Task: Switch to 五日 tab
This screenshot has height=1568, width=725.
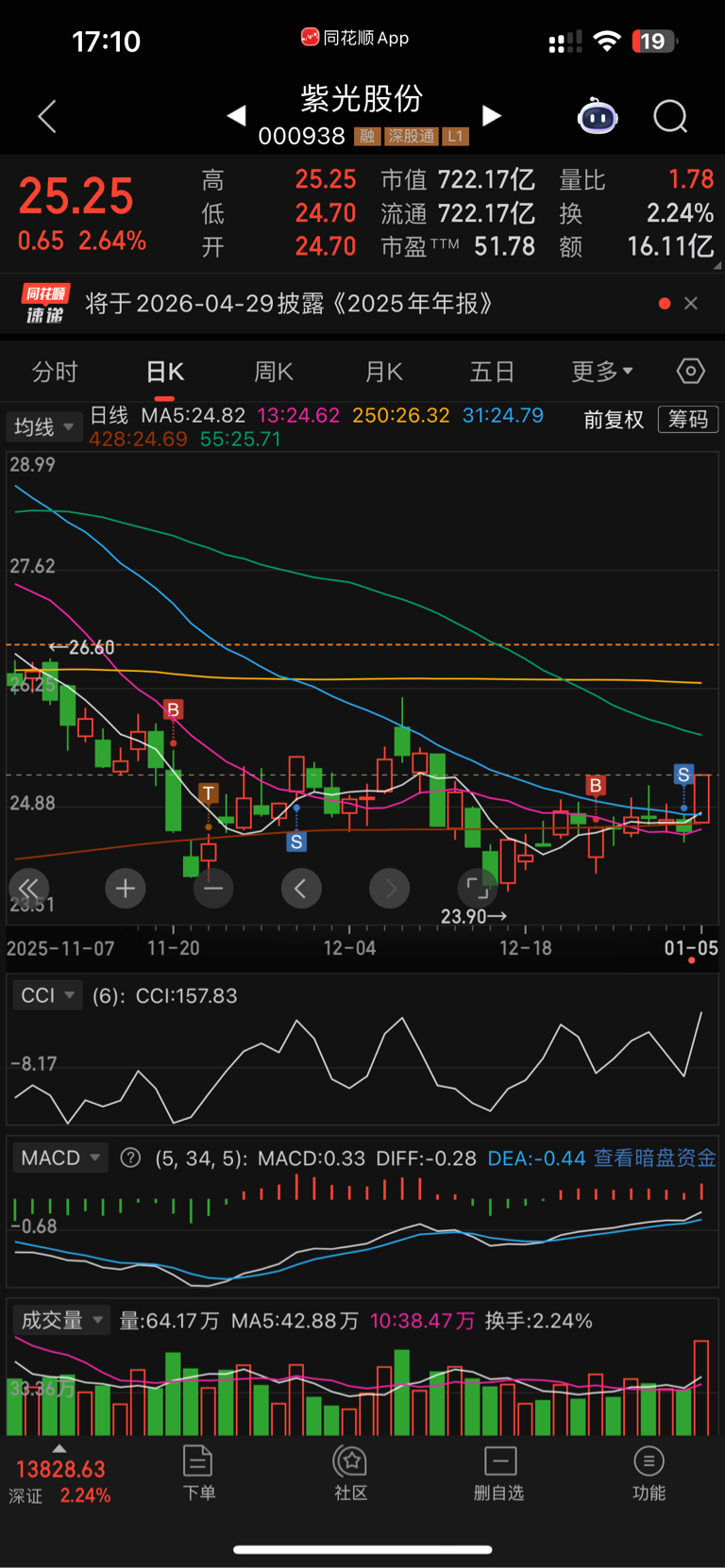Action: pos(492,371)
